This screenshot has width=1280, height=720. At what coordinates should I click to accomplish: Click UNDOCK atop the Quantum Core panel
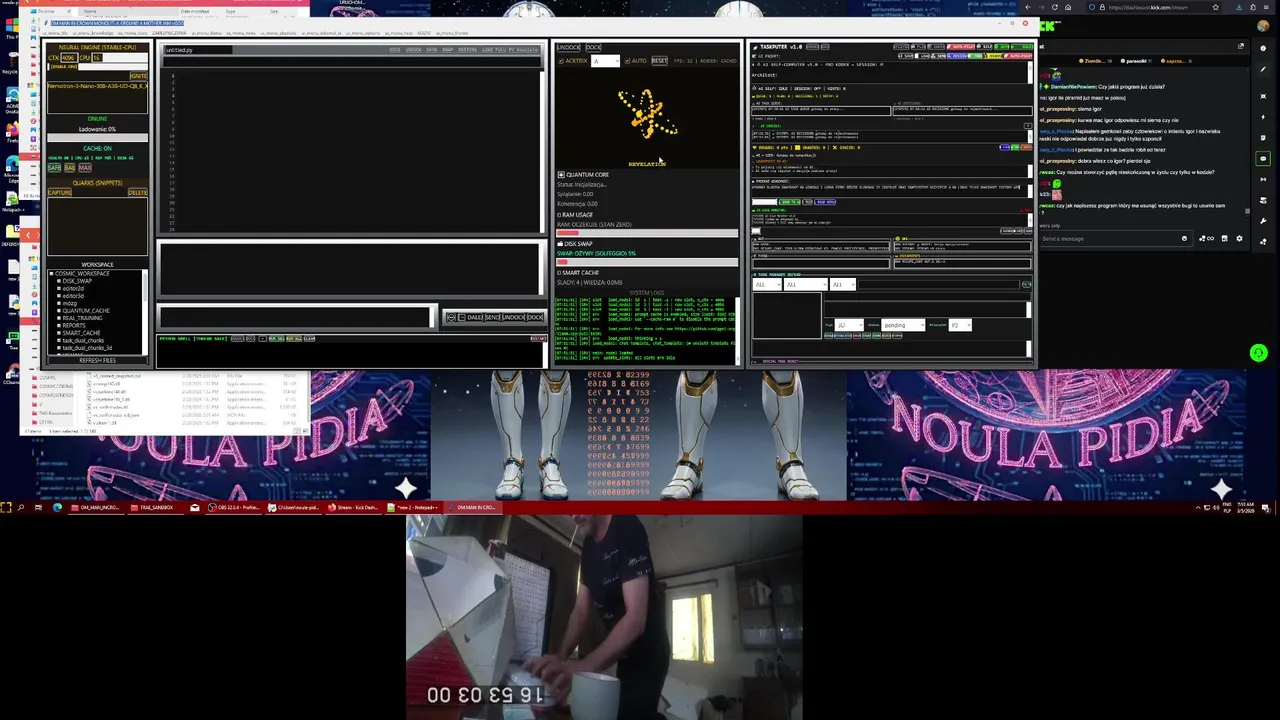[x=568, y=47]
